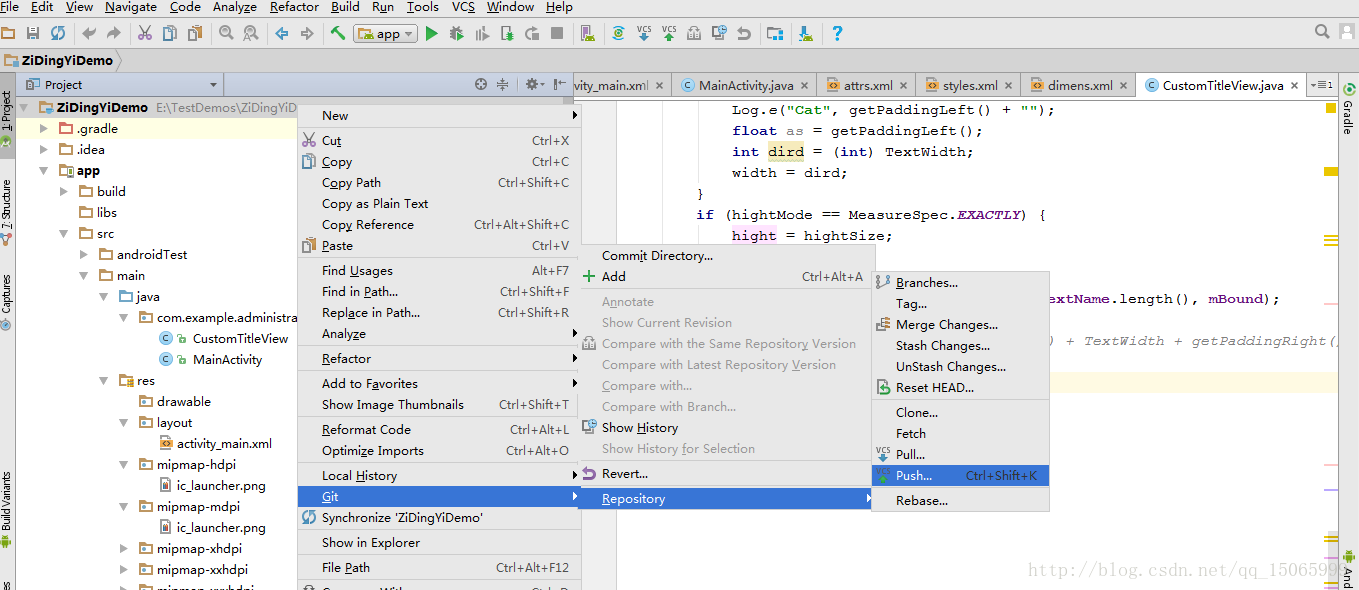Click the SDK Manager toolbar icon
Viewport: 1359px width, 590px height.
[806, 33]
